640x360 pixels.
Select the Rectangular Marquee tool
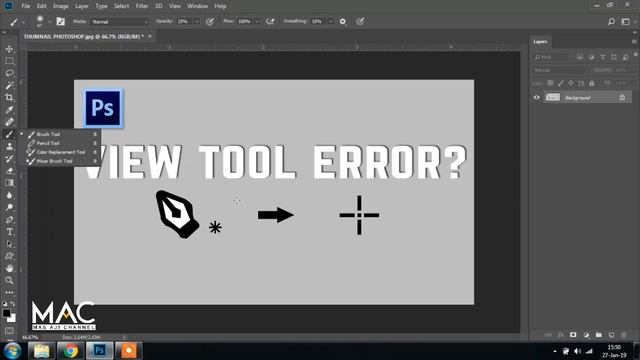[9, 61]
